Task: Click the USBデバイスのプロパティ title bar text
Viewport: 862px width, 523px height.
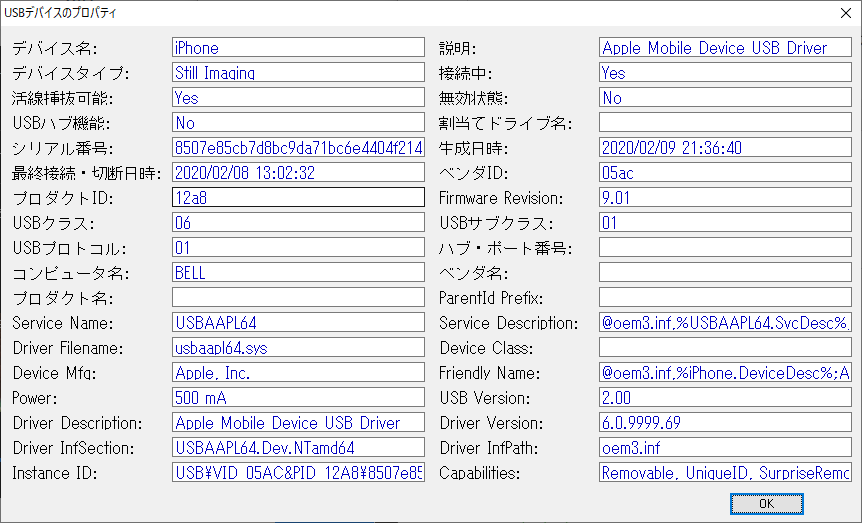Action: click(x=60, y=13)
